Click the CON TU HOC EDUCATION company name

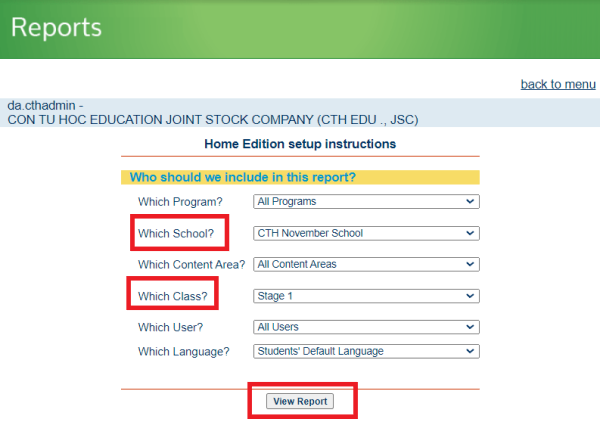pos(212,119)
